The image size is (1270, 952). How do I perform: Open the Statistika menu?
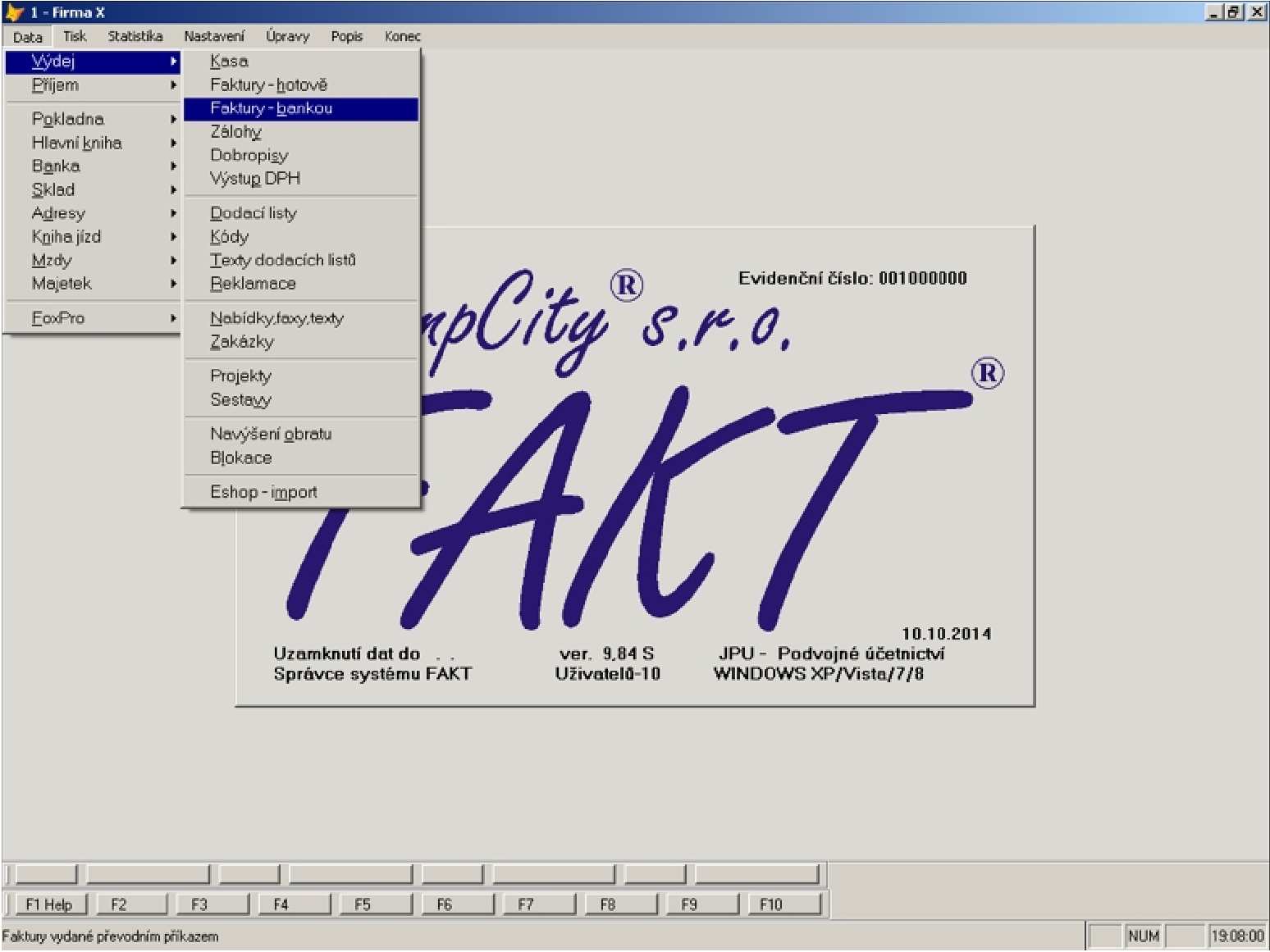click(x=135, y=36)
